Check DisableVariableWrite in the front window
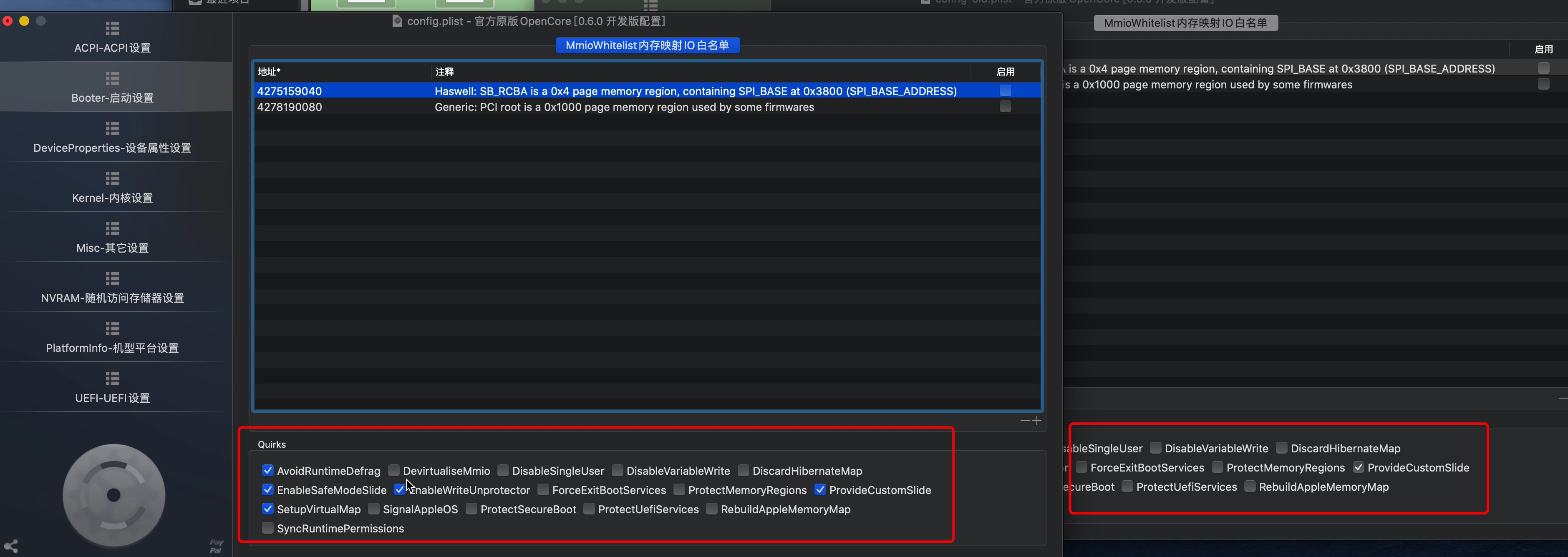Image resolution: width=1568 pixels, height=557 pixels. 617,470
